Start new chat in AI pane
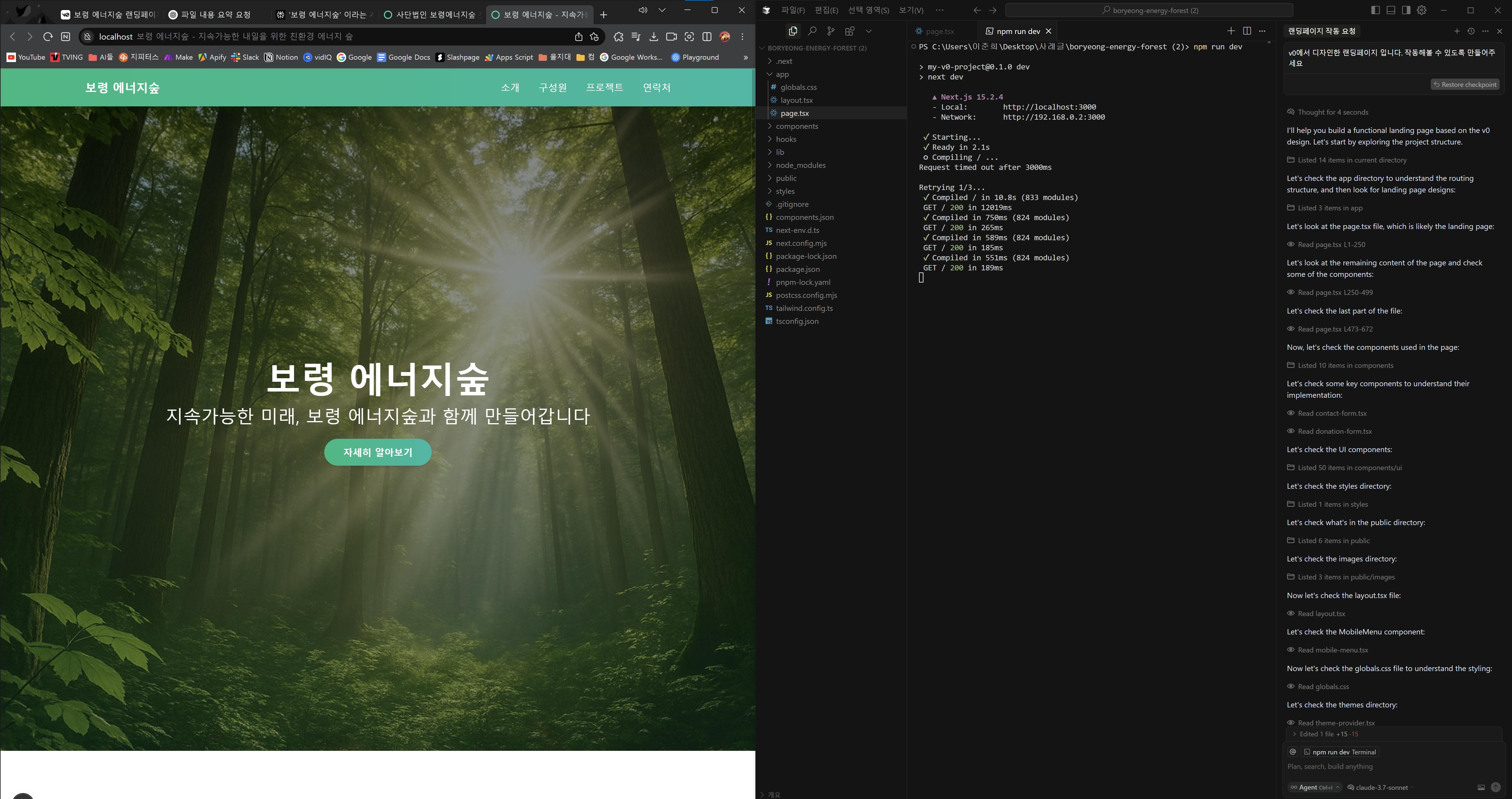This screenshot has width=1512, height=799. tap(1456, 31)
